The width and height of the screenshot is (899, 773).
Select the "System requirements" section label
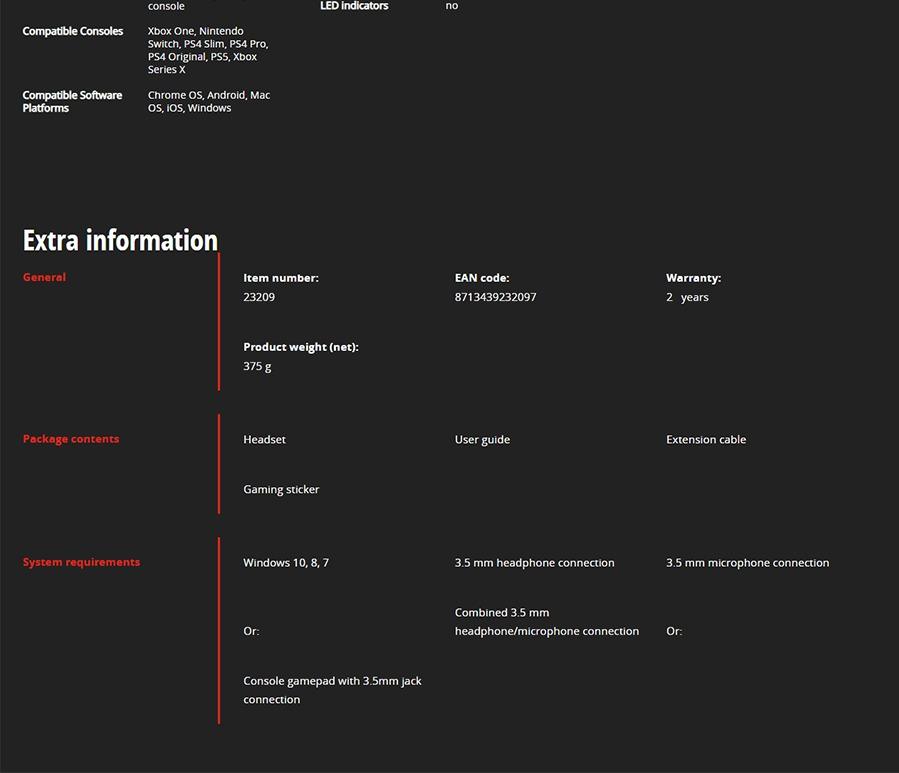coord(81,562)
